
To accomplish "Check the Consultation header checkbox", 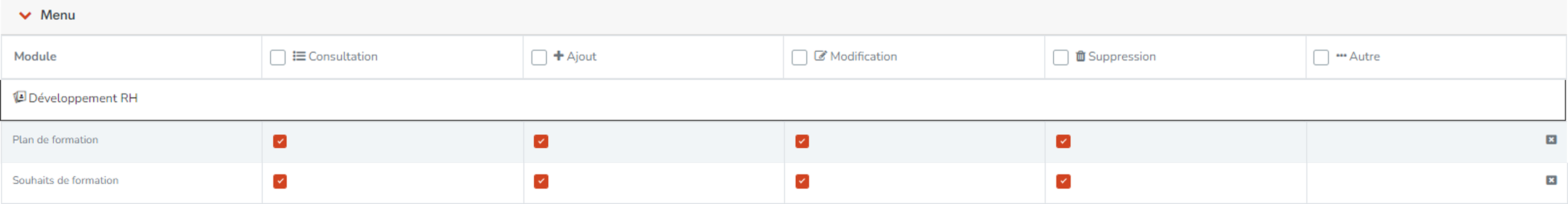I will 278,57.
